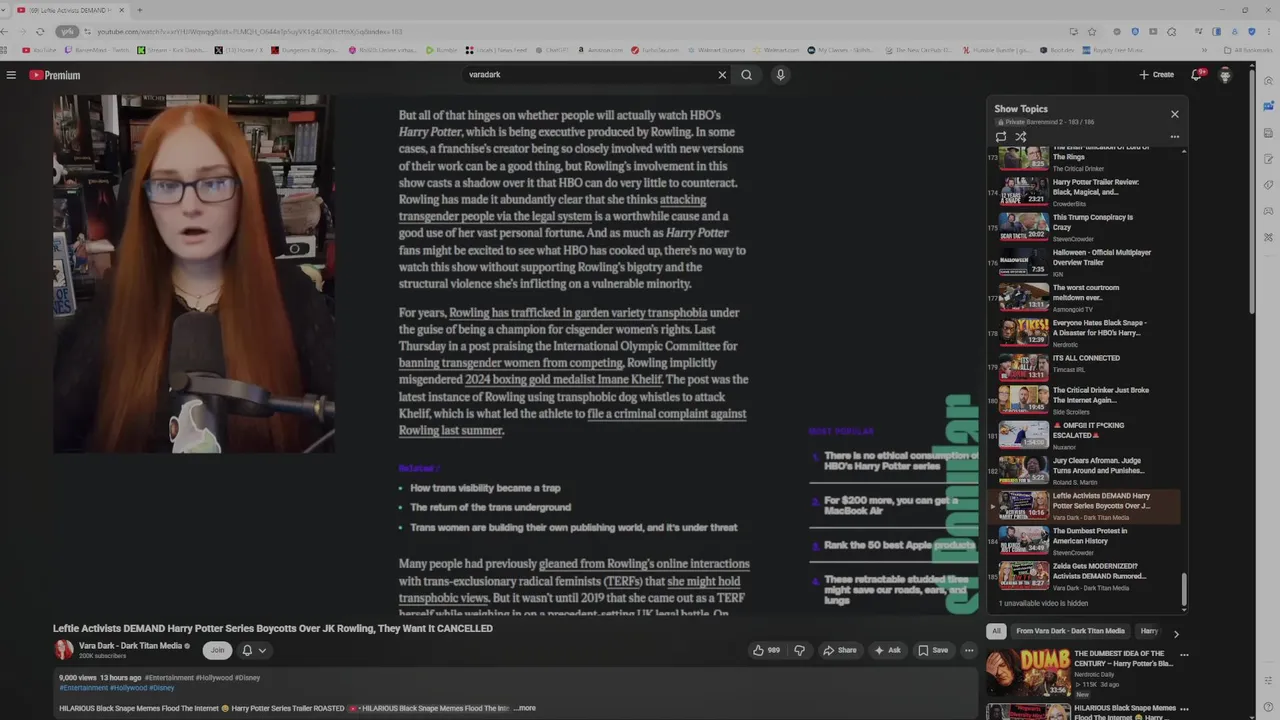1280x720 pixels.
Task: Bookmark this page with star icon
Action: point(1092,31)
